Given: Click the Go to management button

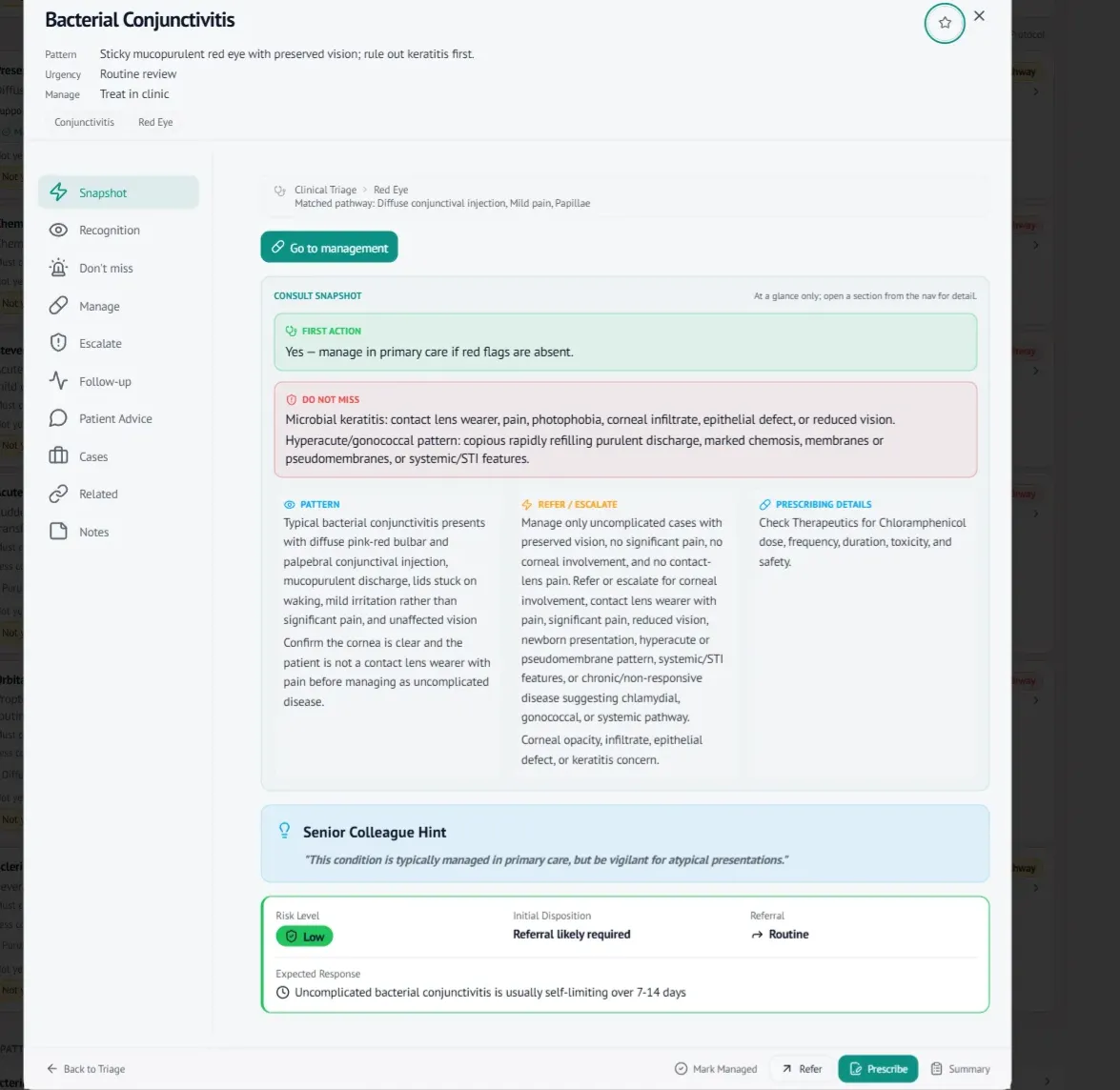Looking at the screenshot, I should tap(329, 247).
